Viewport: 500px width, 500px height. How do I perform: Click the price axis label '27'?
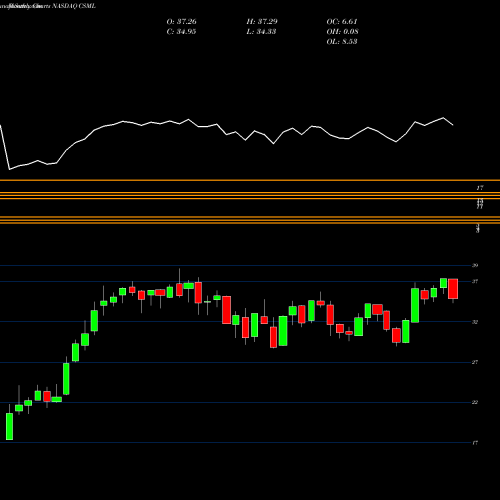click(475, 362)
